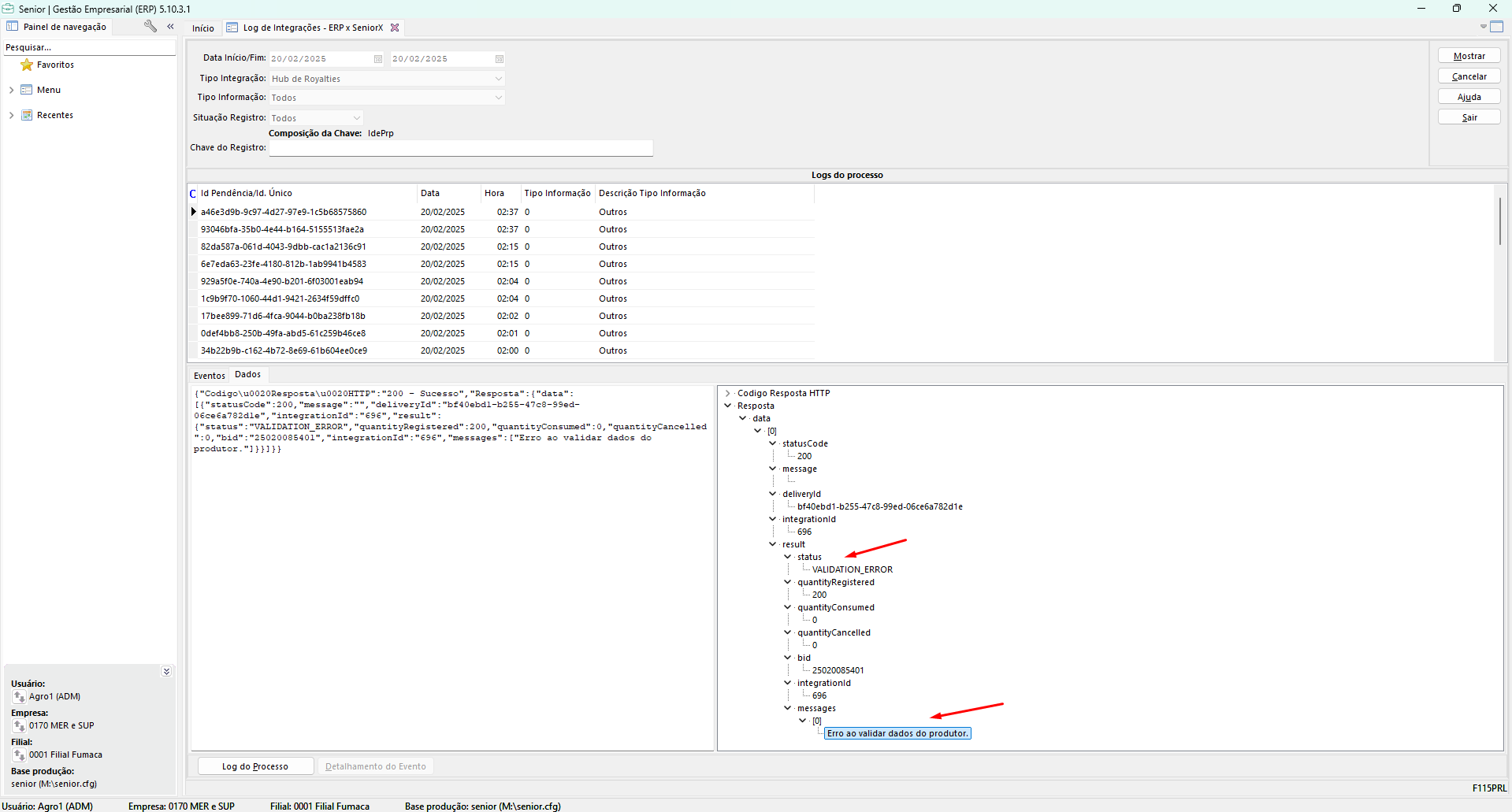Viewport: 1512px width, 812px height.
Task: Click the Chave do Registro input field
Action: point(461,148)
